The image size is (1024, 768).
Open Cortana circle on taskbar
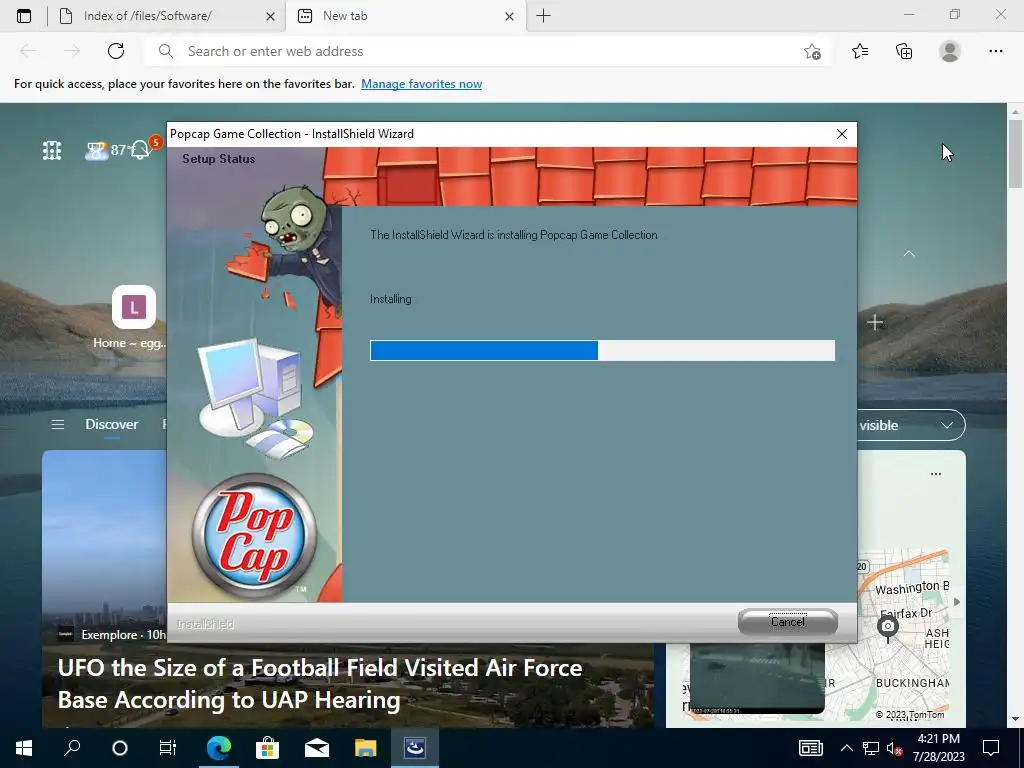120,748
